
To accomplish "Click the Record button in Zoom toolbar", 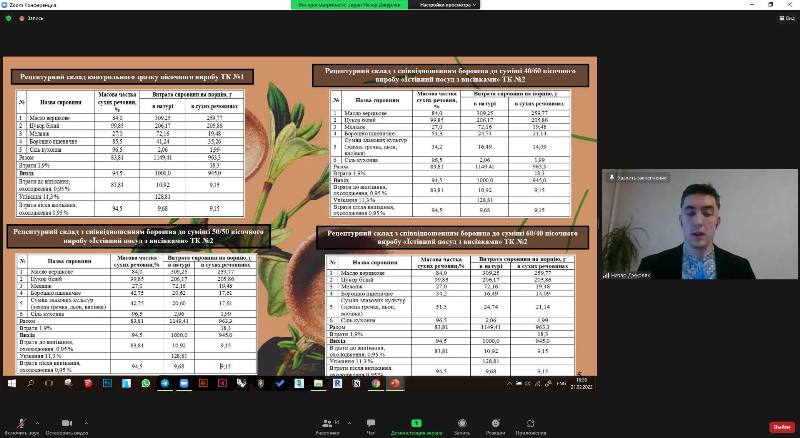I will click(x=462, y=426).
